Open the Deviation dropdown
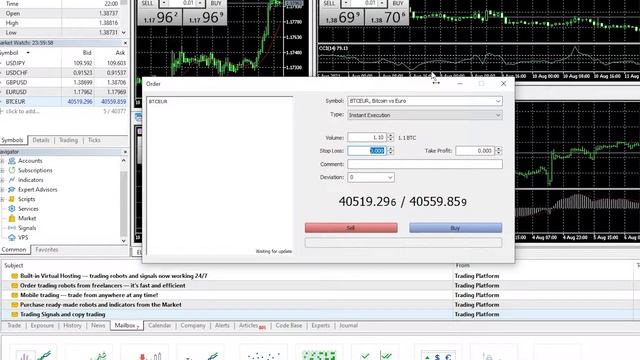This screenshot has width=640, height=360. point(390,178)
